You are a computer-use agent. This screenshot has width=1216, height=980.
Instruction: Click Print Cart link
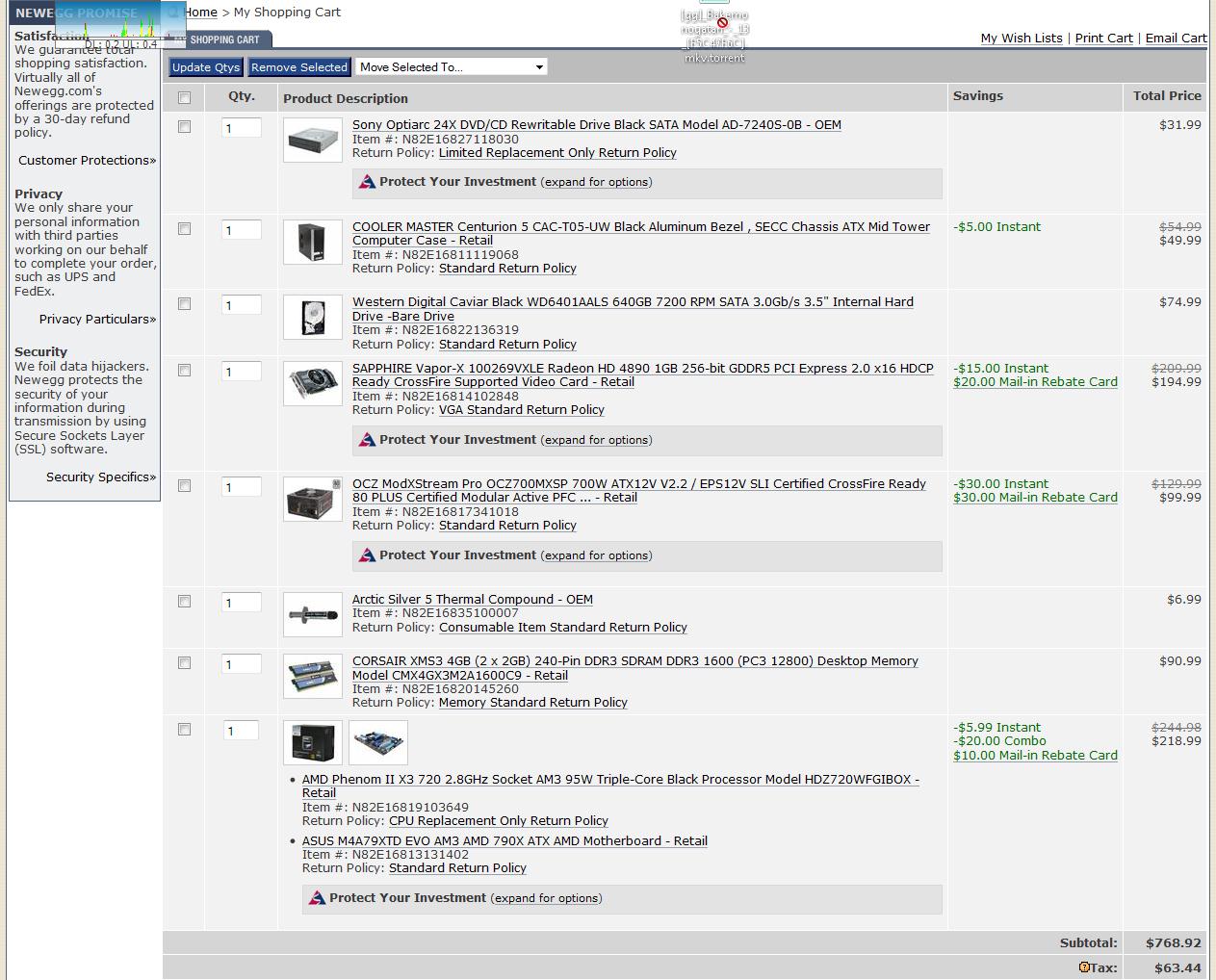pyautogui.click(x=1103, y=39)
